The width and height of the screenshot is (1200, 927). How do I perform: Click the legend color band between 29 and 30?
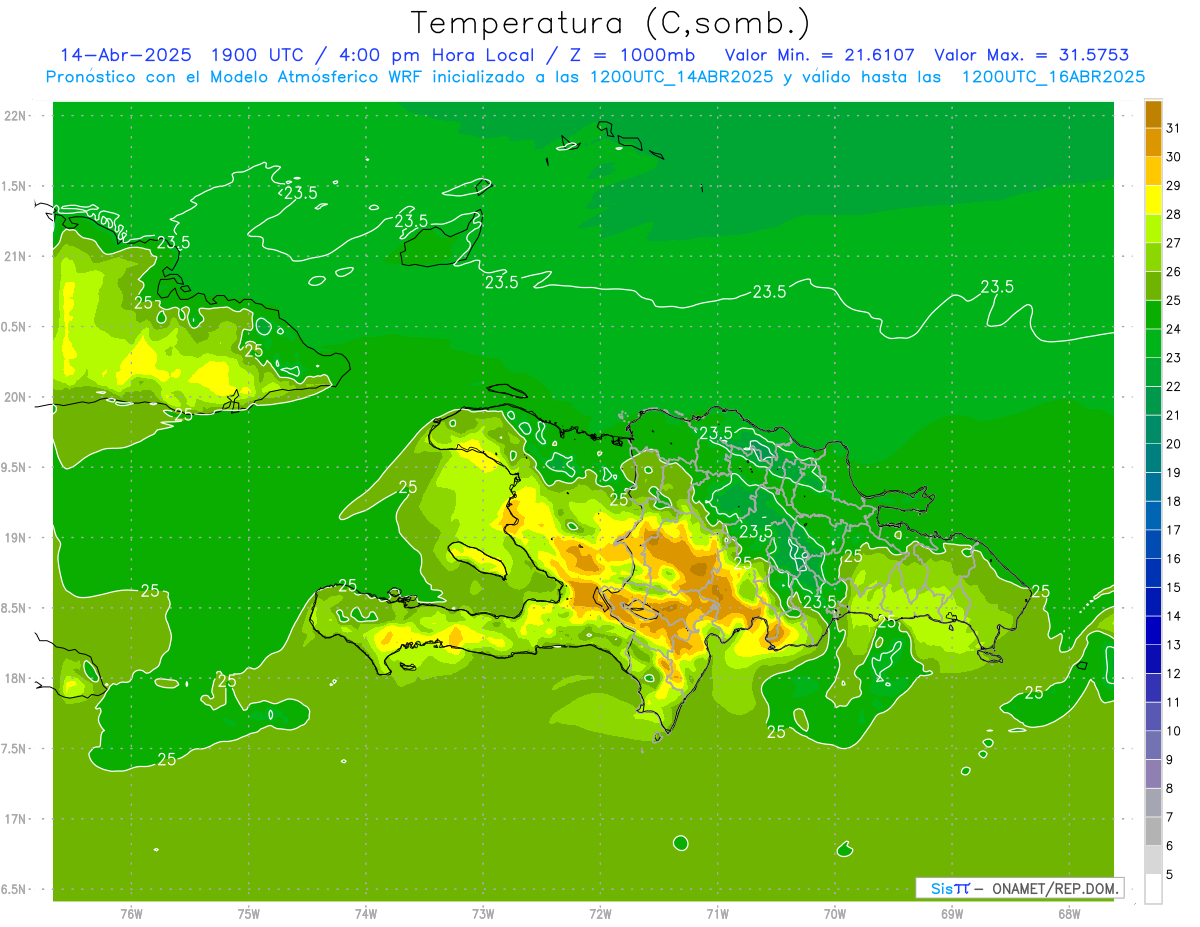click(1153, 171)
